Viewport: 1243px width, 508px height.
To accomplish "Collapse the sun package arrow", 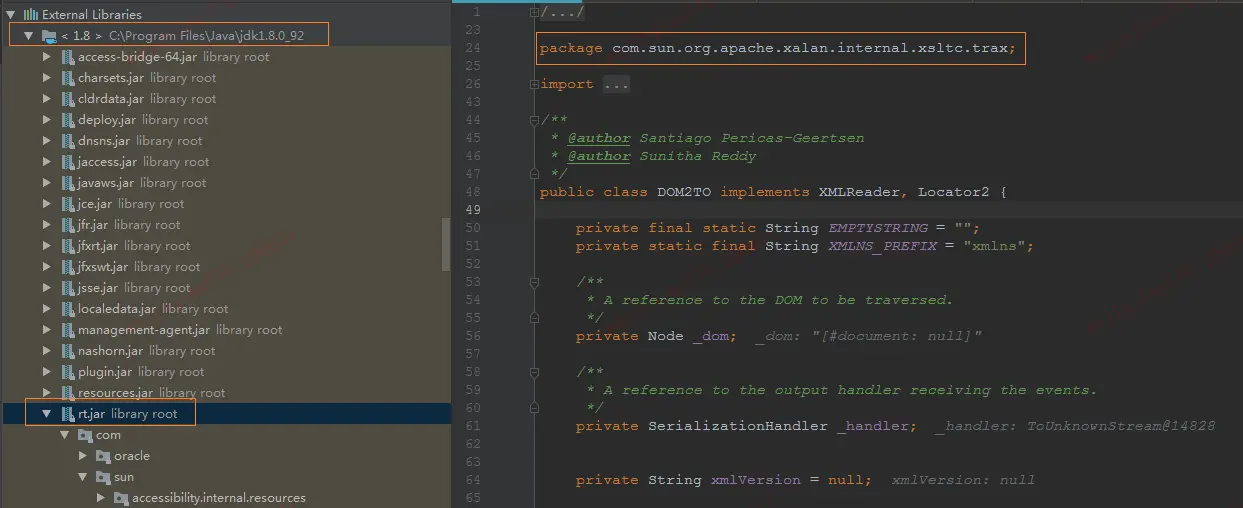I will point(83,477).
